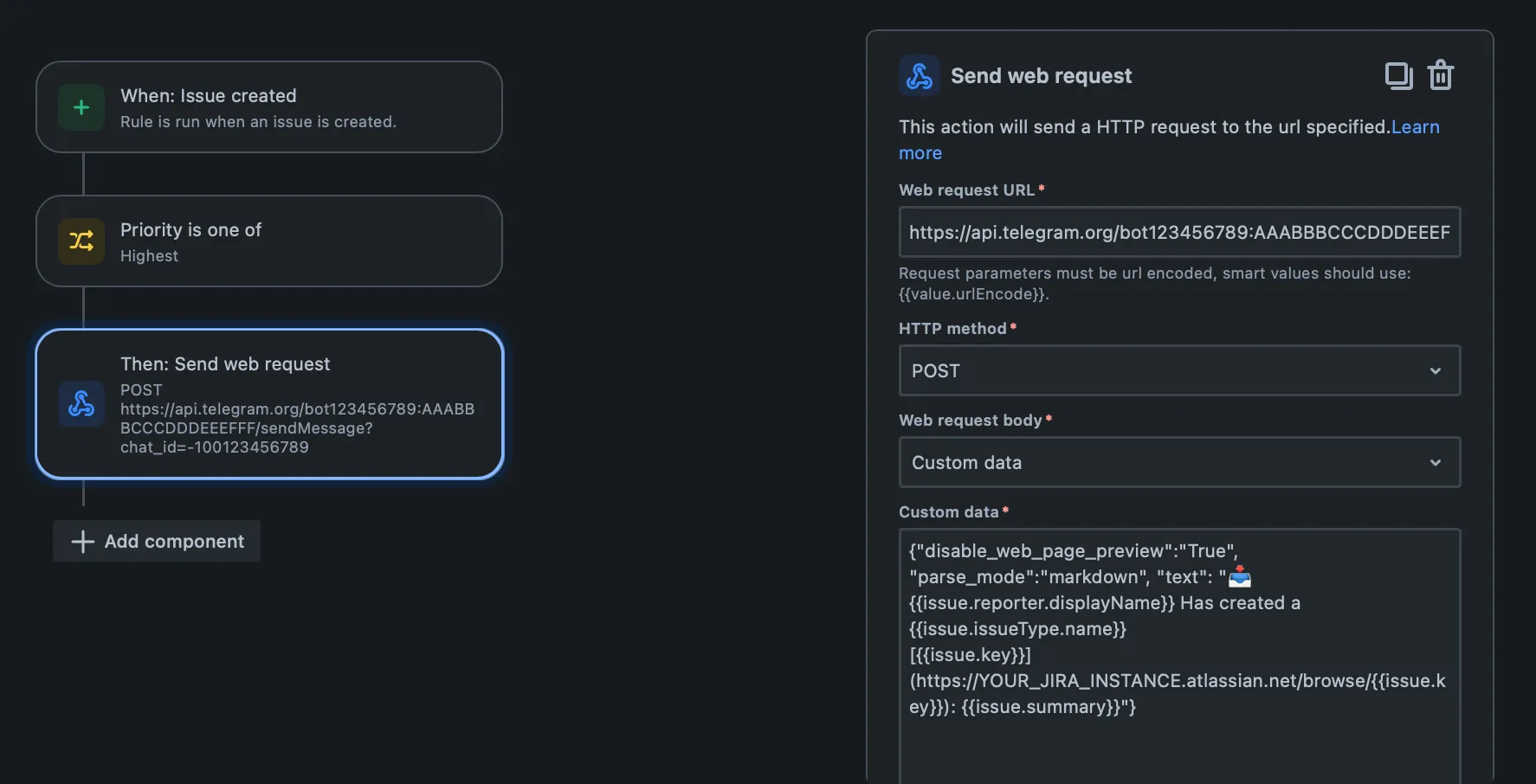This screenshot has height=784, width=1536.
Task: Click the branch icon on Priority condition card
Action: 81,241
